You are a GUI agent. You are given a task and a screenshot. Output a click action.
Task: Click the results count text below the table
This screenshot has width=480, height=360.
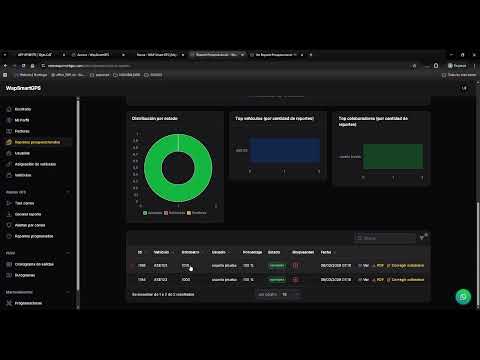pyautogui.click(x=163, y=294)
